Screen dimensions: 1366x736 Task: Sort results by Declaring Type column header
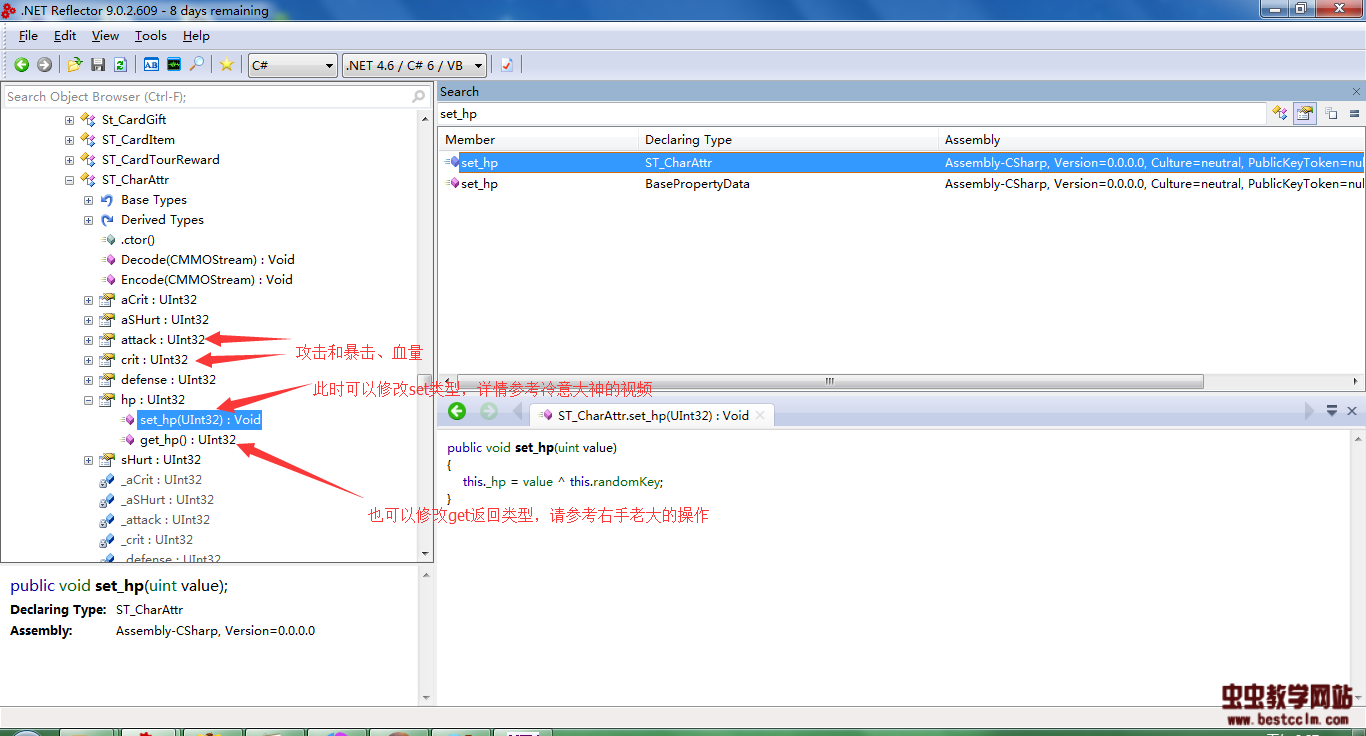[788, 140]
